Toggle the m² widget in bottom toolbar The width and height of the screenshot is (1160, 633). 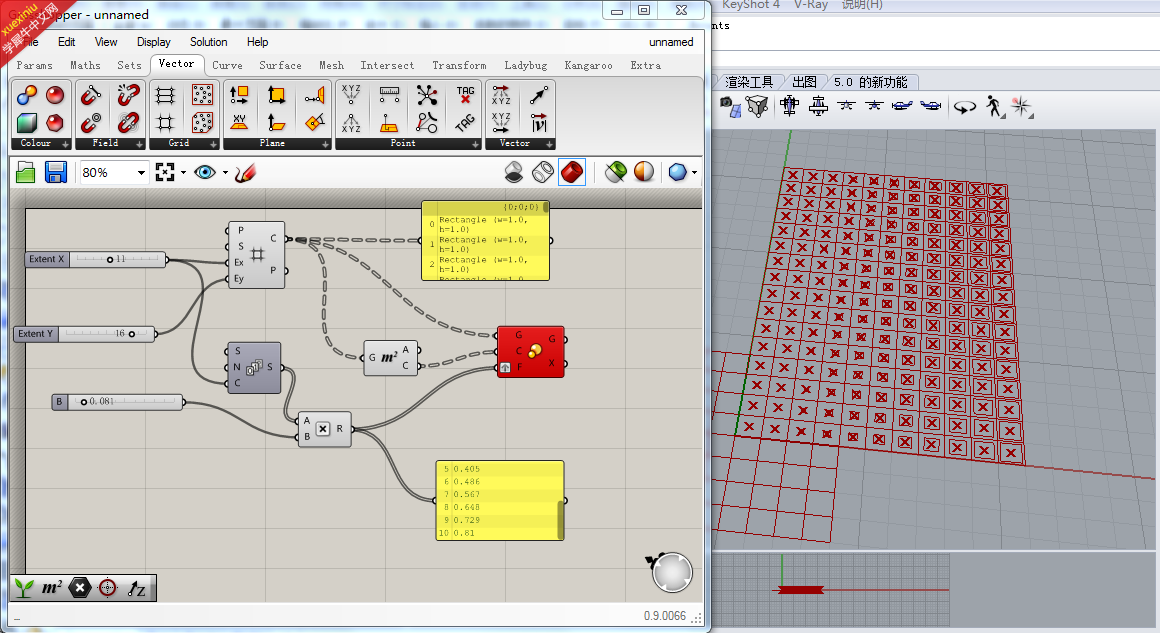(x=51, y=588)
